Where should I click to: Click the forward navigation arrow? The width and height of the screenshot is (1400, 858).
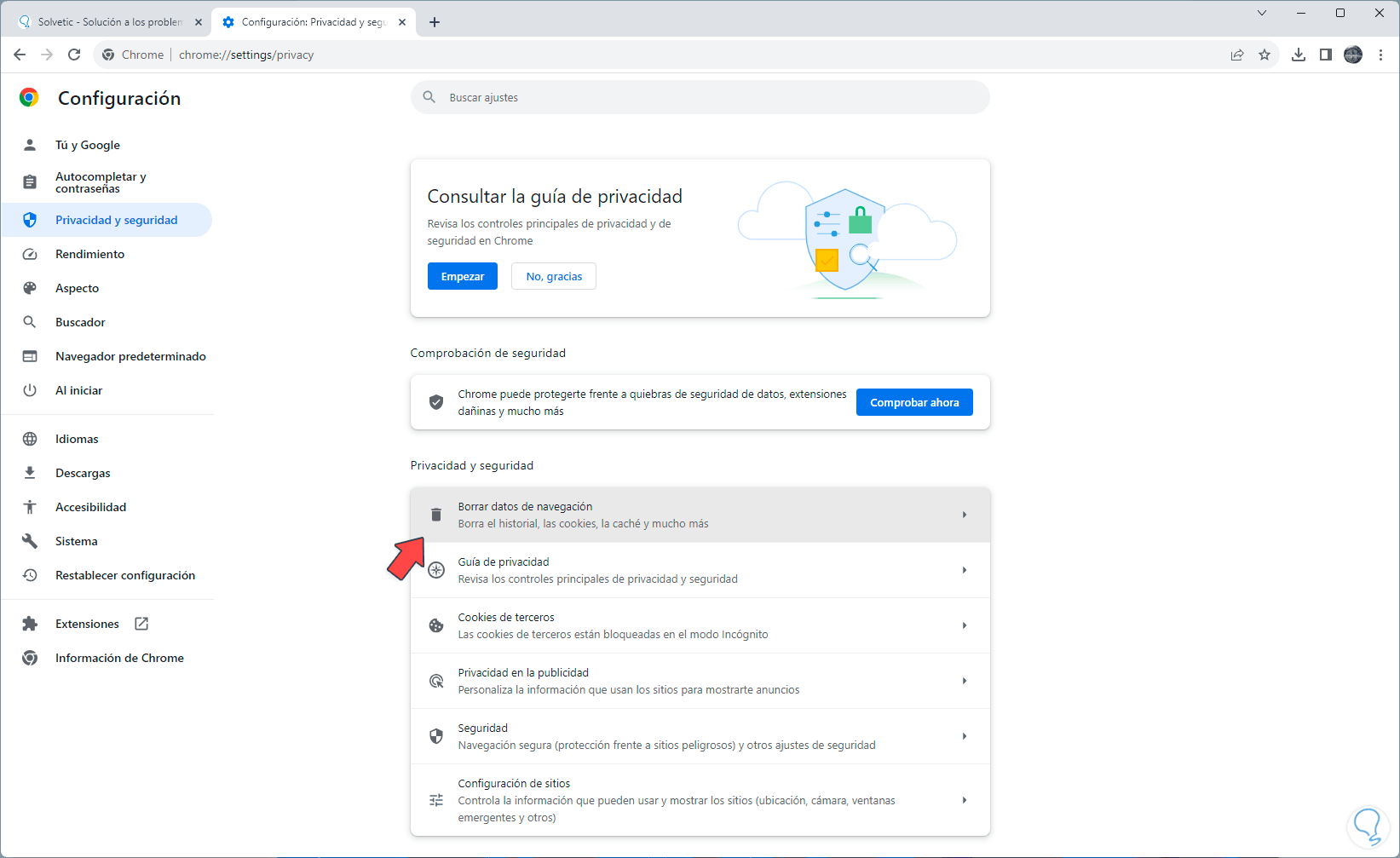coord(47,55)
